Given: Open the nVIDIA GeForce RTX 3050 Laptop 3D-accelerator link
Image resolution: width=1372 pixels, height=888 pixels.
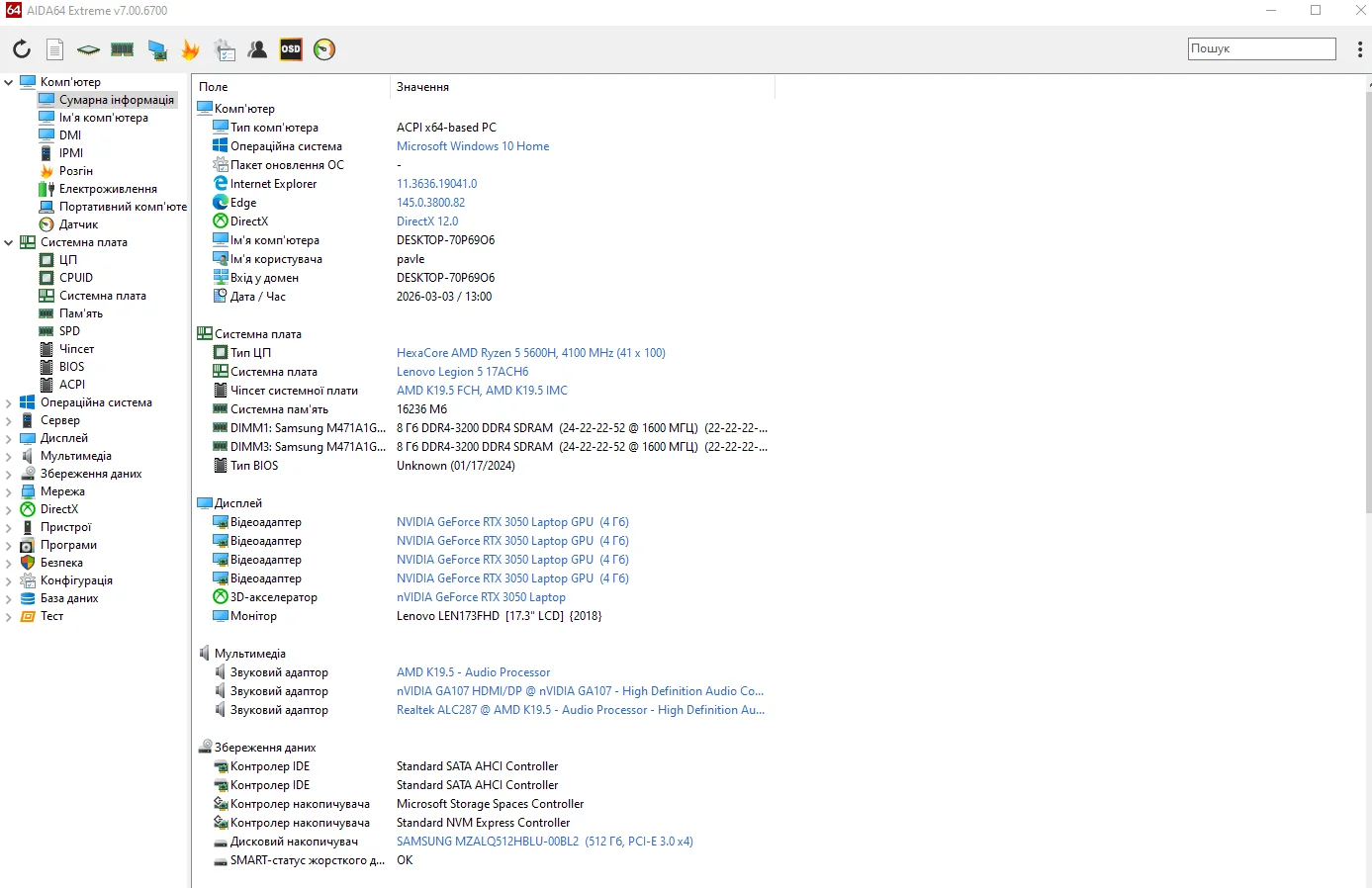Looking at the screenshot, I should [481, 597].
